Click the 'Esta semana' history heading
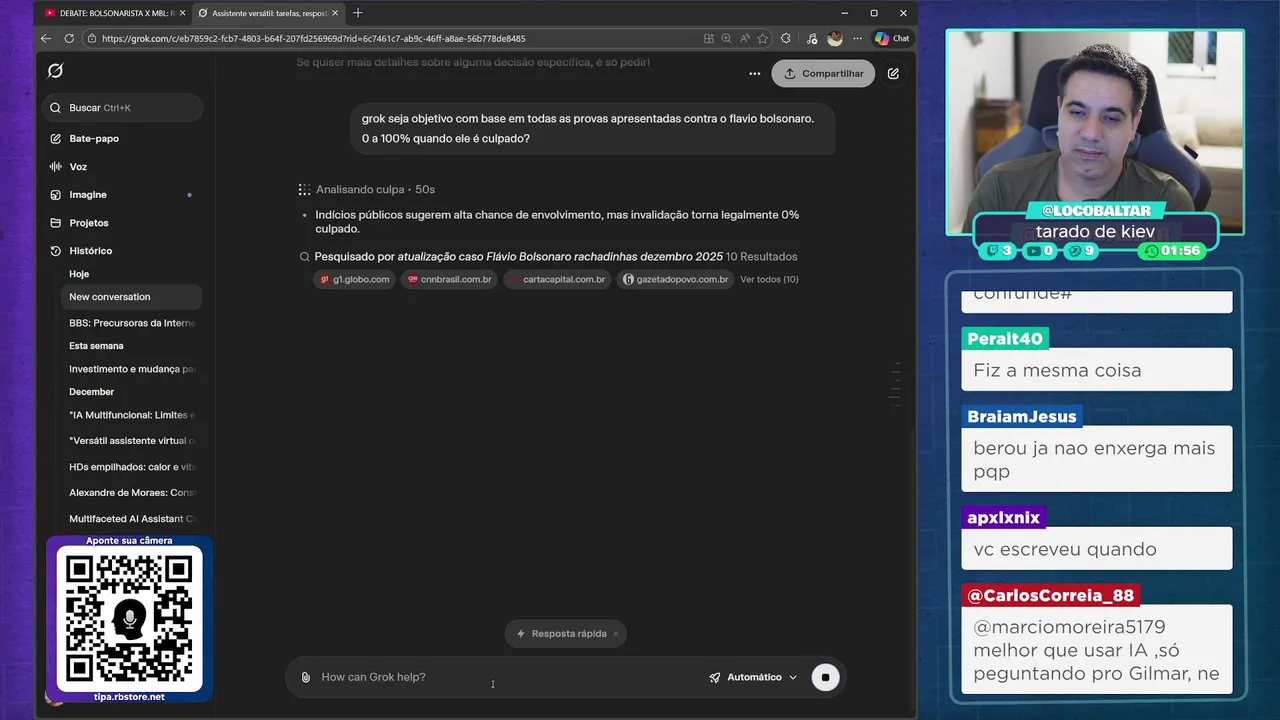This screenshot has height=720, width=1280. coord(96,346)
